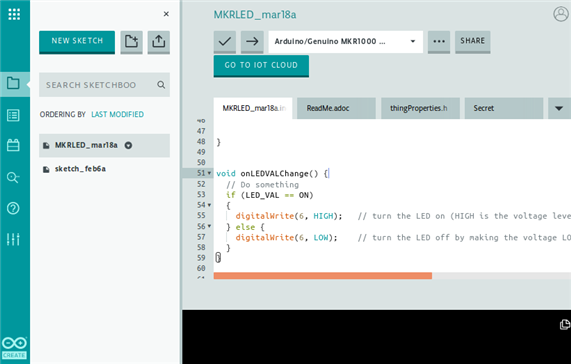Open the three-dots more options menu
The image size is (571, 364).
(439, 41)
